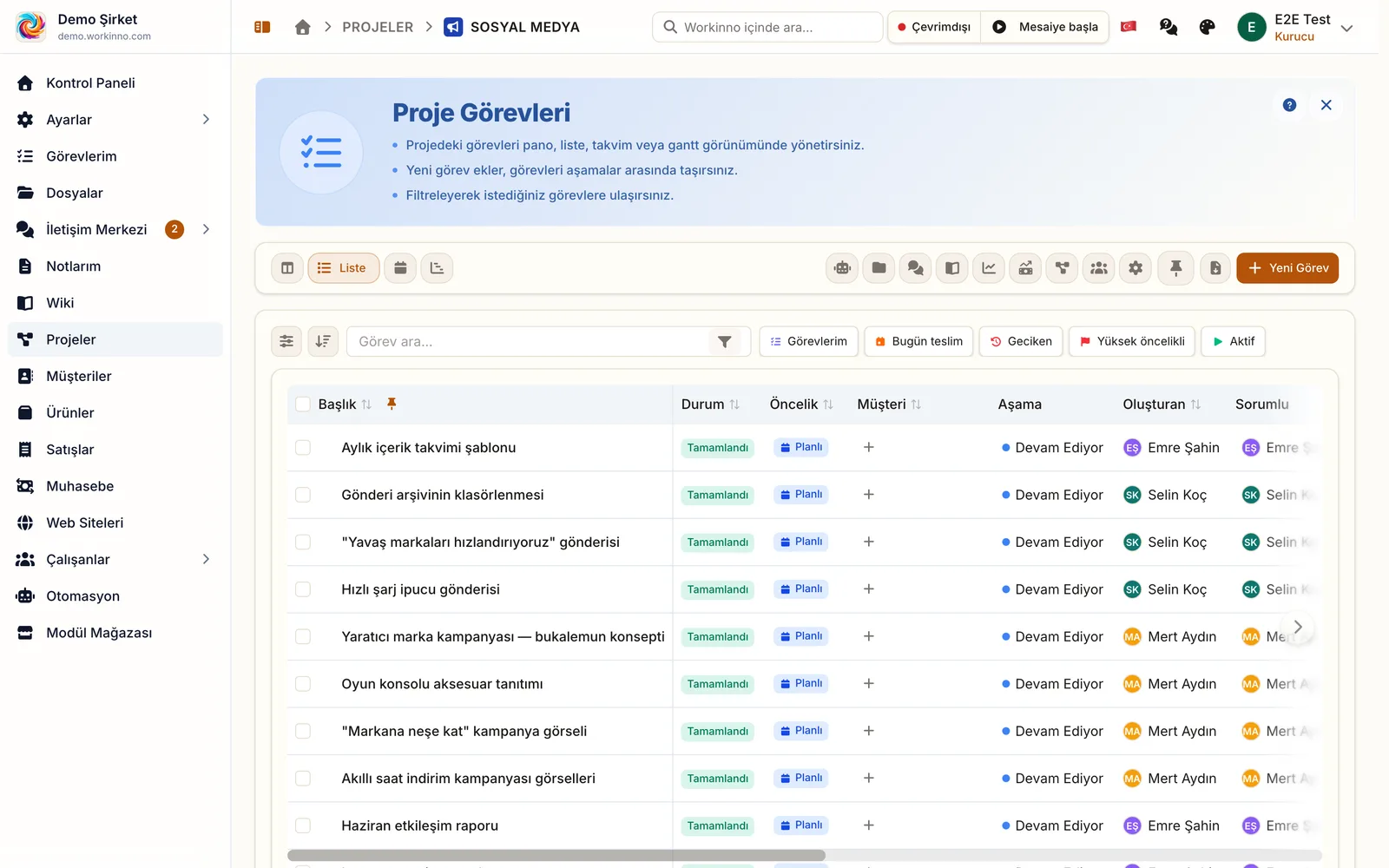Open the chat messages icon in header
Screen dimensions: 1389x868
(x=1168, y=27)
